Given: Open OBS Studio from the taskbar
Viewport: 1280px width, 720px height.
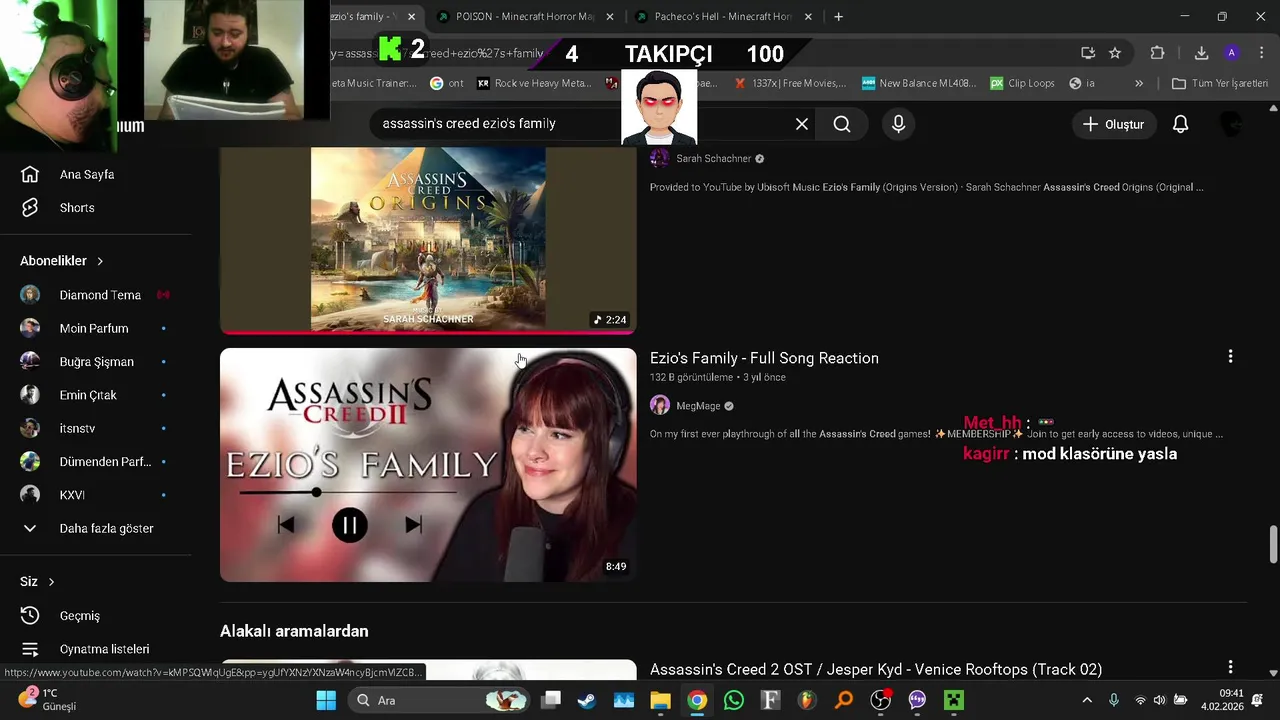Looking at the screenshot, I should pyautogui.click(x=880, y=700).
